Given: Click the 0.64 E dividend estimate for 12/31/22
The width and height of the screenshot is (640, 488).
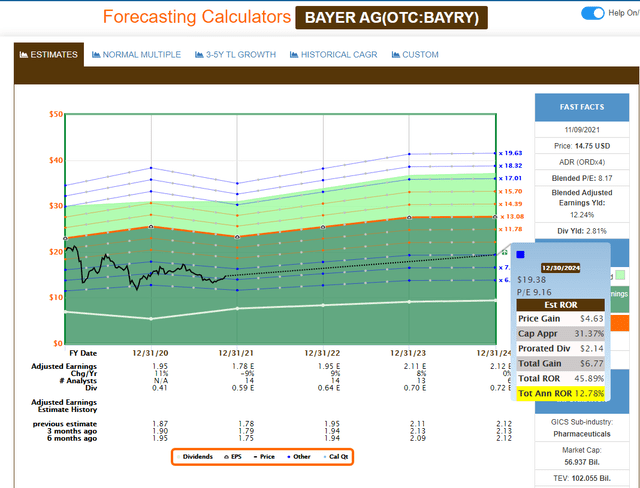Looking at the screenshot, I should [x=329, y=388].
